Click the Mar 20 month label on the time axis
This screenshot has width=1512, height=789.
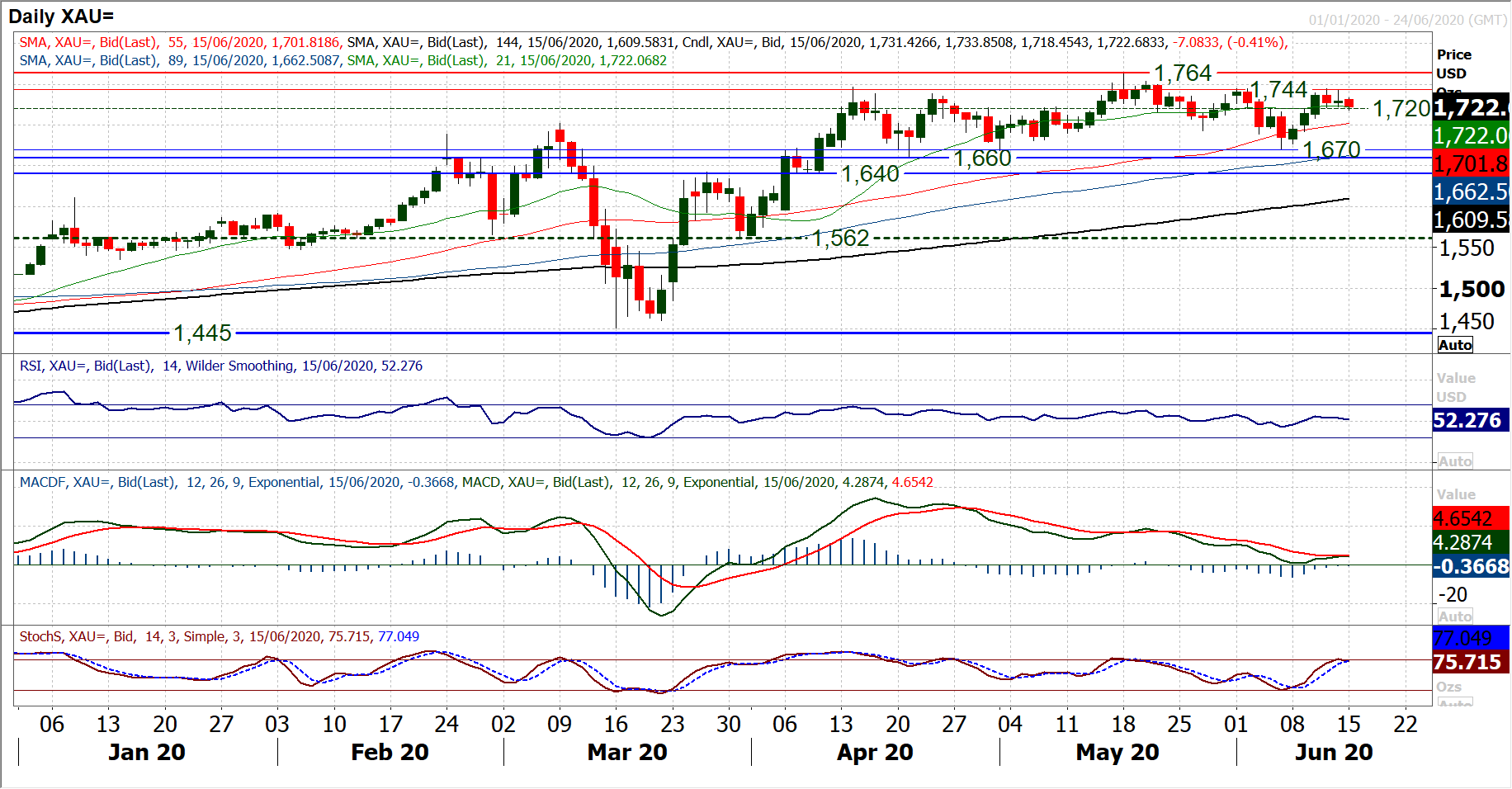626,752
